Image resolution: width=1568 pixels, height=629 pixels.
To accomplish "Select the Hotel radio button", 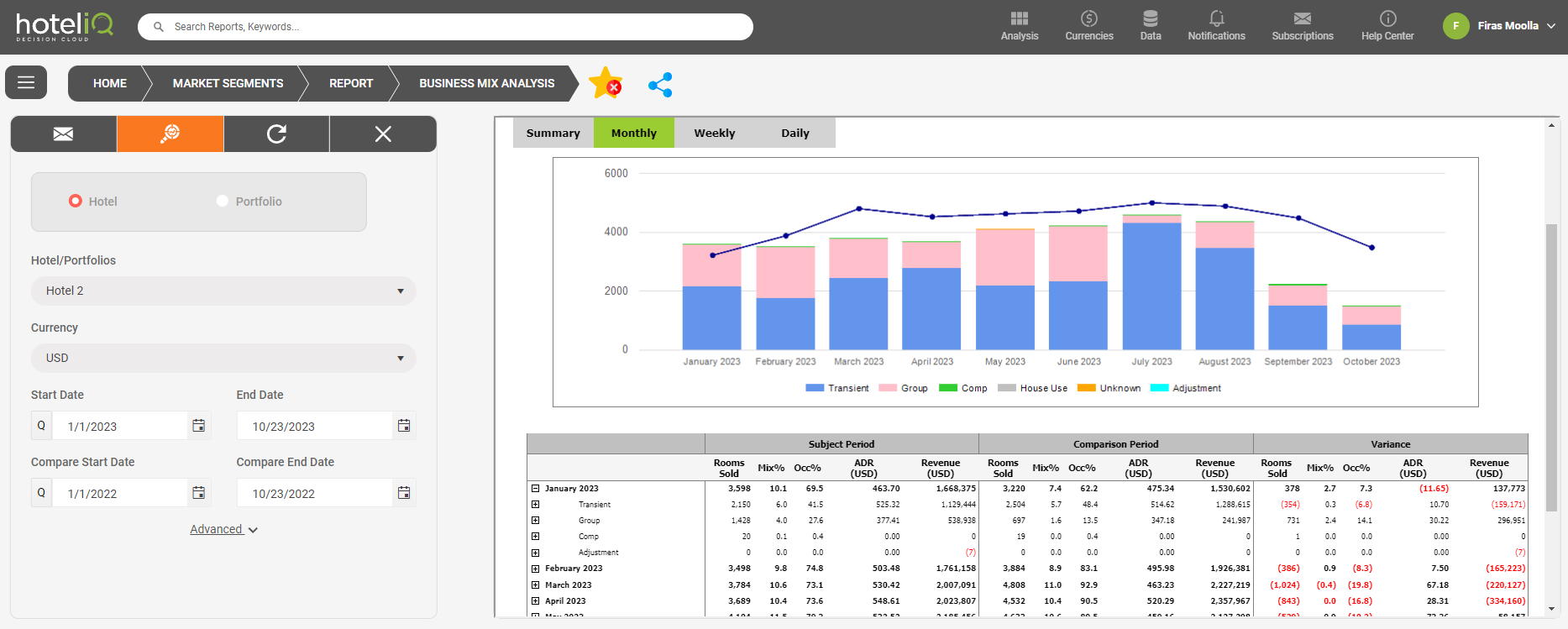I will click(76, 202).
